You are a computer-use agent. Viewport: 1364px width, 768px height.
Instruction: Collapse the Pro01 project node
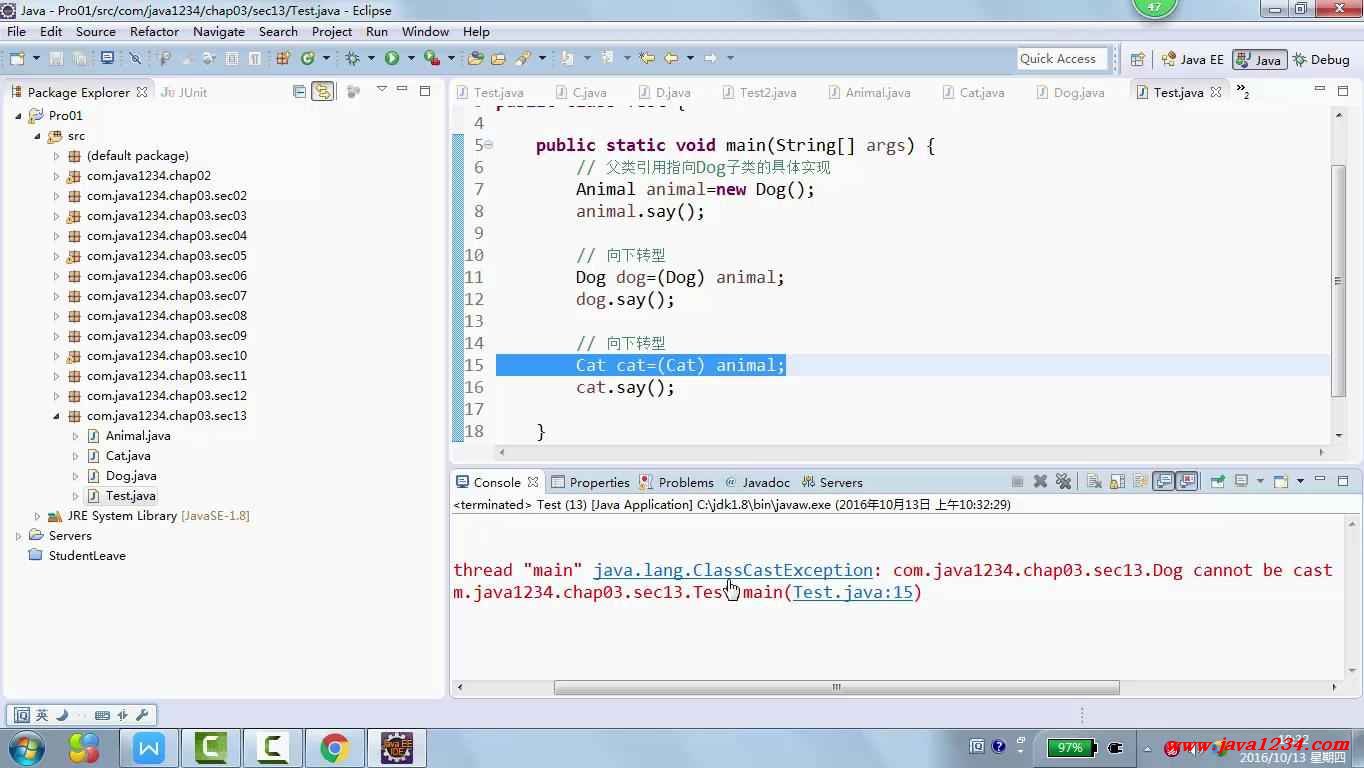pos(18,115)
